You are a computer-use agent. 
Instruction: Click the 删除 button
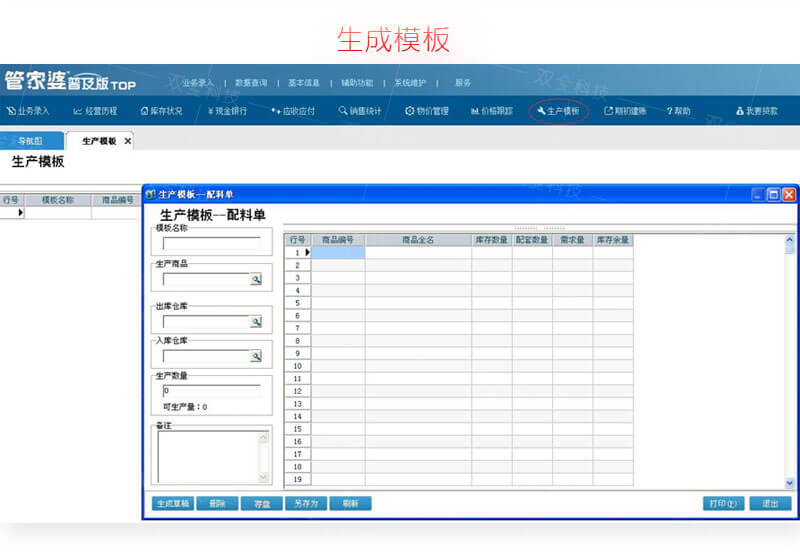[217, 503]
